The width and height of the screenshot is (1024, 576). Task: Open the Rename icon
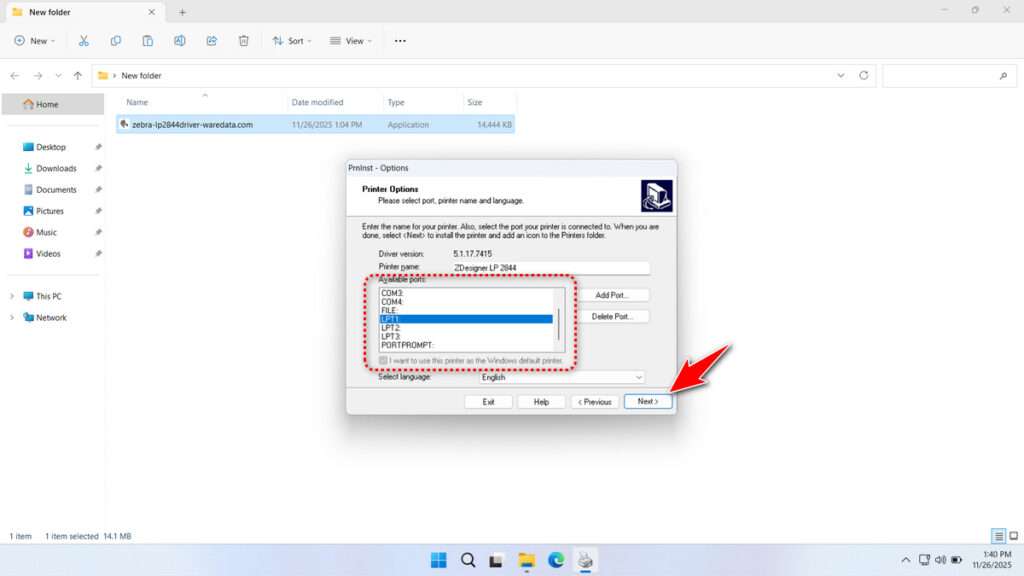(x=180, y=40)
